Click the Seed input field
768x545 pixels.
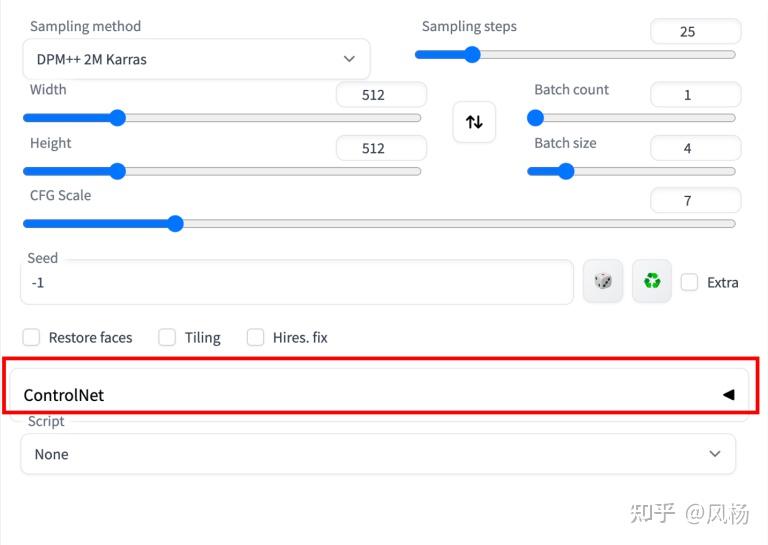[x=296, y=283]
